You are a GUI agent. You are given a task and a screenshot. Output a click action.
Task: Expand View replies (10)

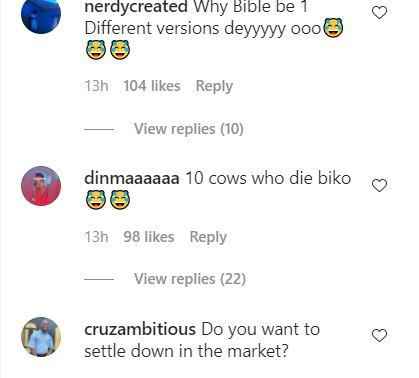[189, 129]
